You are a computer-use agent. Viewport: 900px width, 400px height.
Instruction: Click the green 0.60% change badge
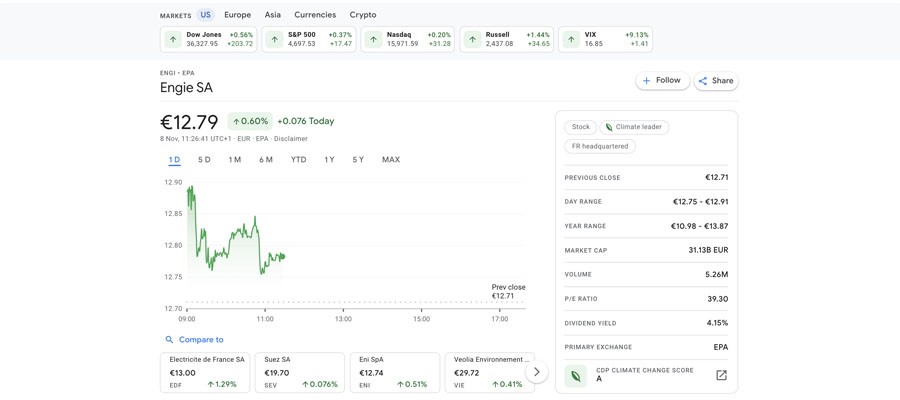[x=250, y=121]
